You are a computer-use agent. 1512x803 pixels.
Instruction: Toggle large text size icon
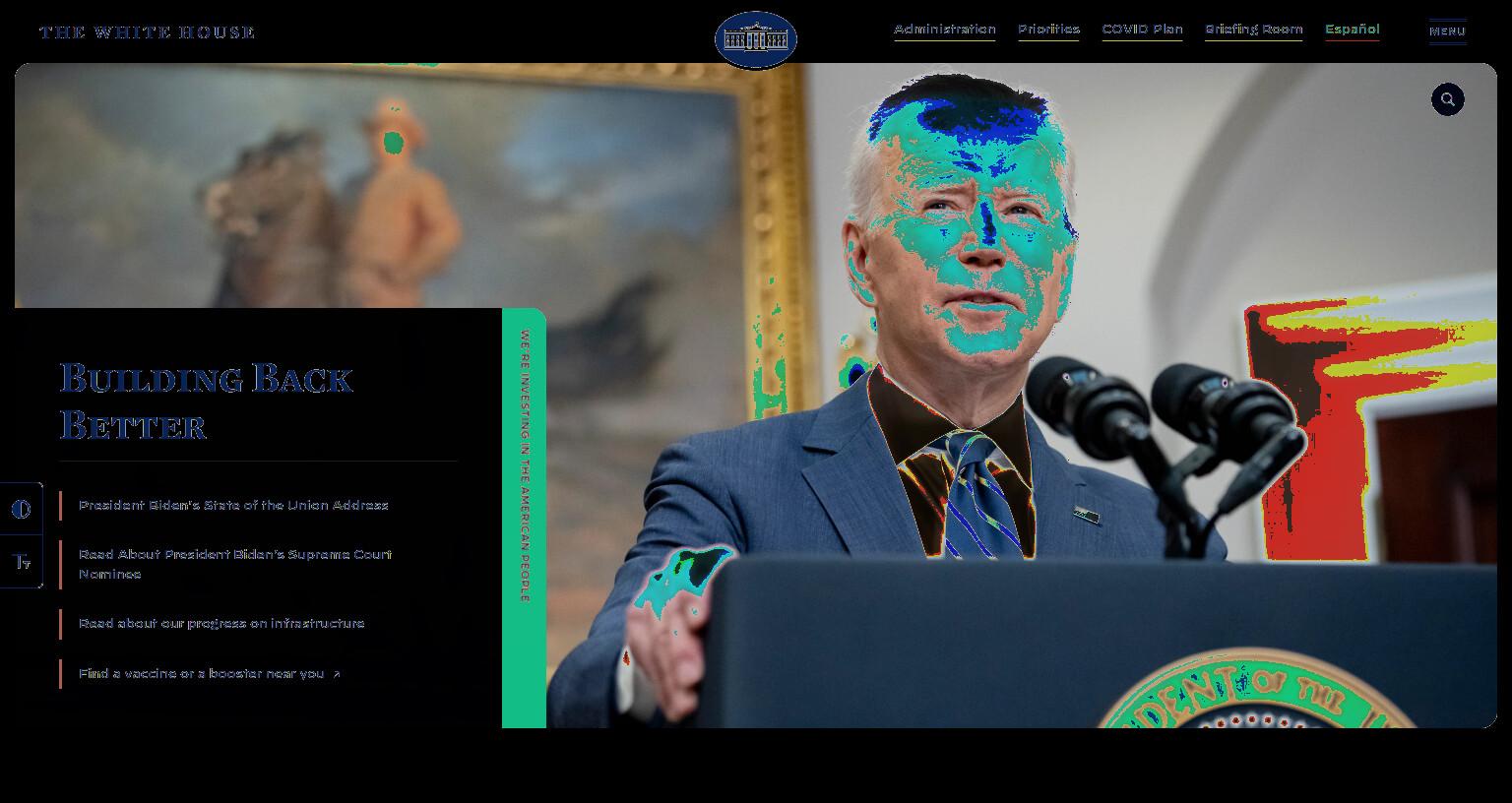[x=21, y=562]
